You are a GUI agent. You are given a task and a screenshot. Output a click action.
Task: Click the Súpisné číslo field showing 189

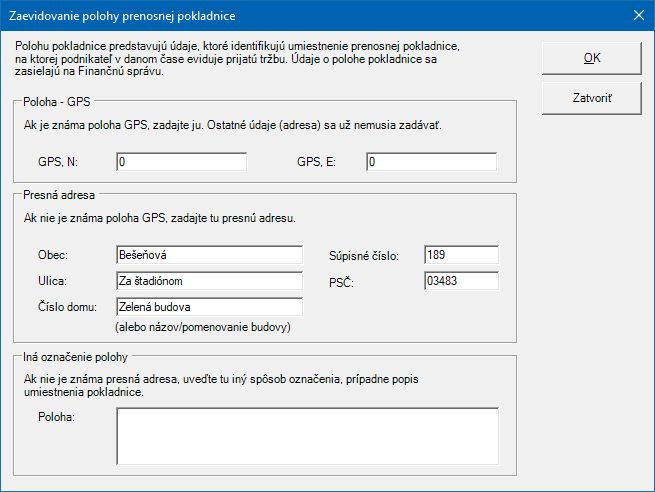pyautogui.click(x=460, y=255)
